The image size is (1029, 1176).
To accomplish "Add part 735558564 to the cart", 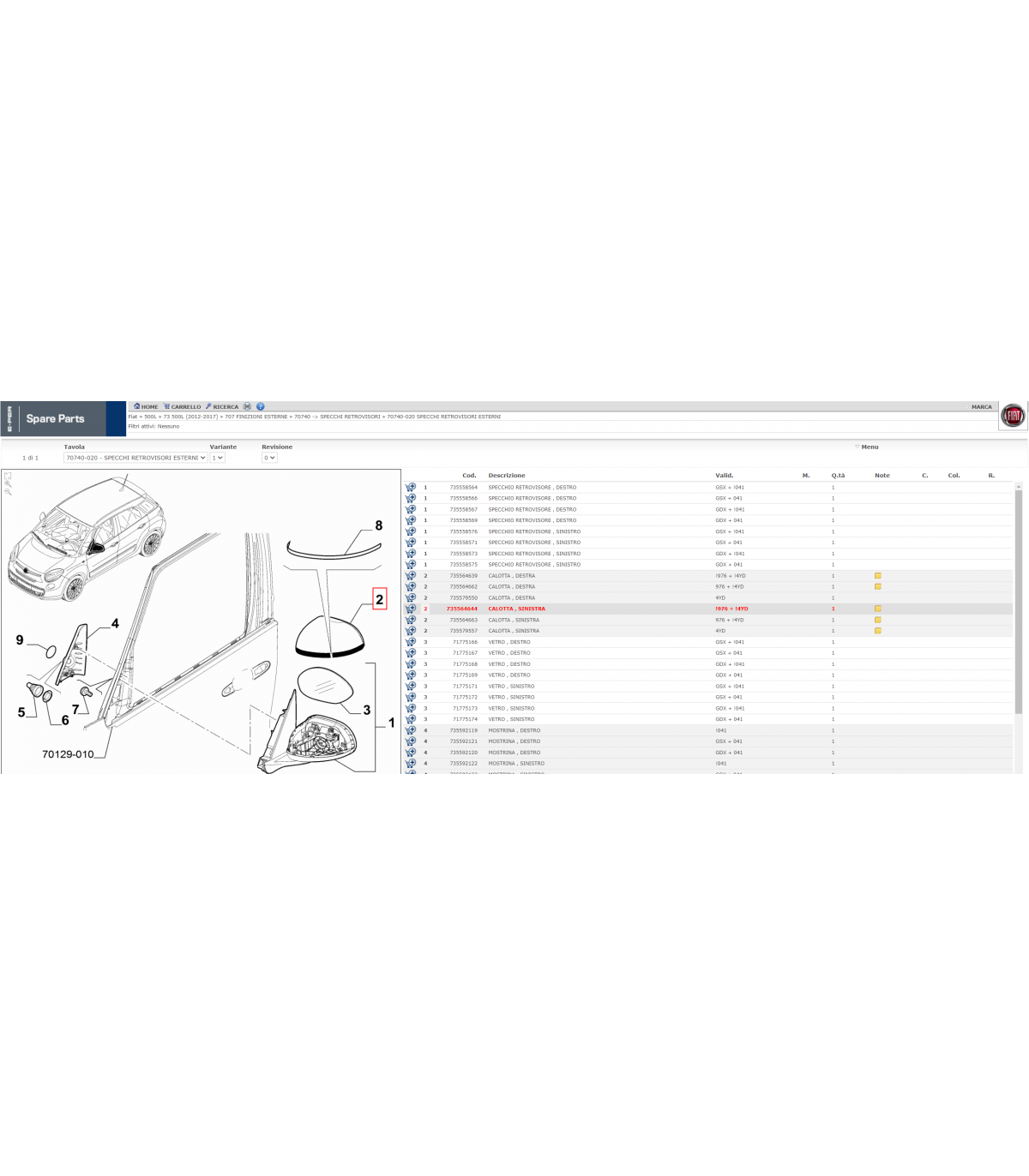I will tap(411, 488).
